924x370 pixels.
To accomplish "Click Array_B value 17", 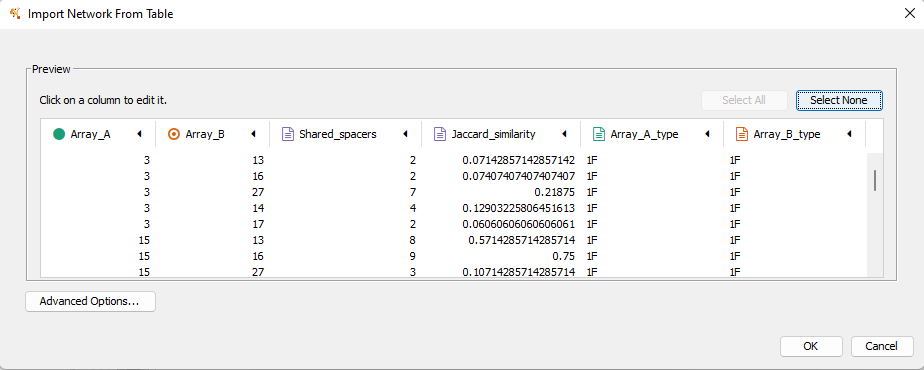I will click(x=257, y=224).
